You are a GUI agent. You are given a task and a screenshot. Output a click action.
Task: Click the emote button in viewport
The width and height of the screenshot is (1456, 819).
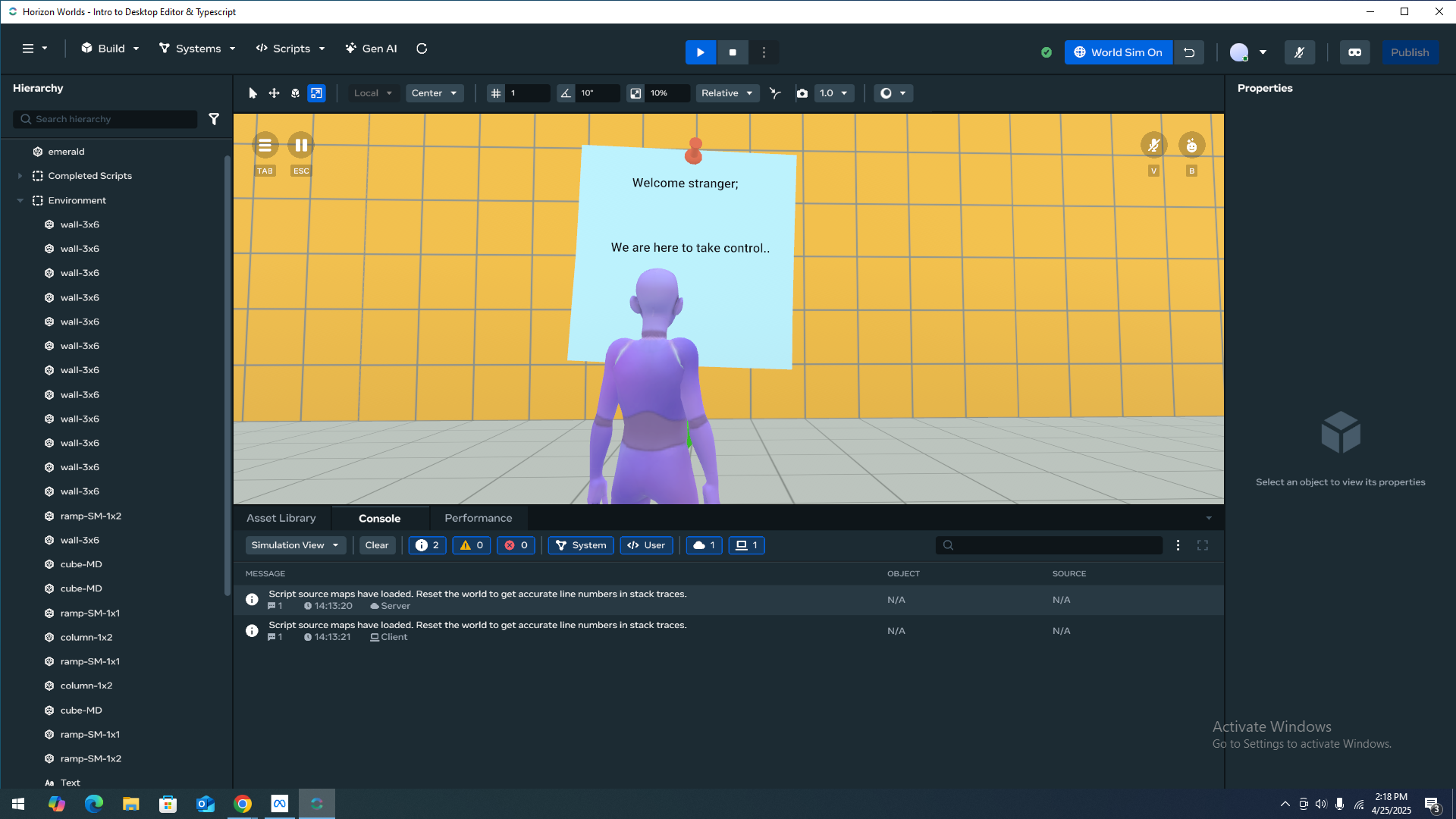(1191, 145)
